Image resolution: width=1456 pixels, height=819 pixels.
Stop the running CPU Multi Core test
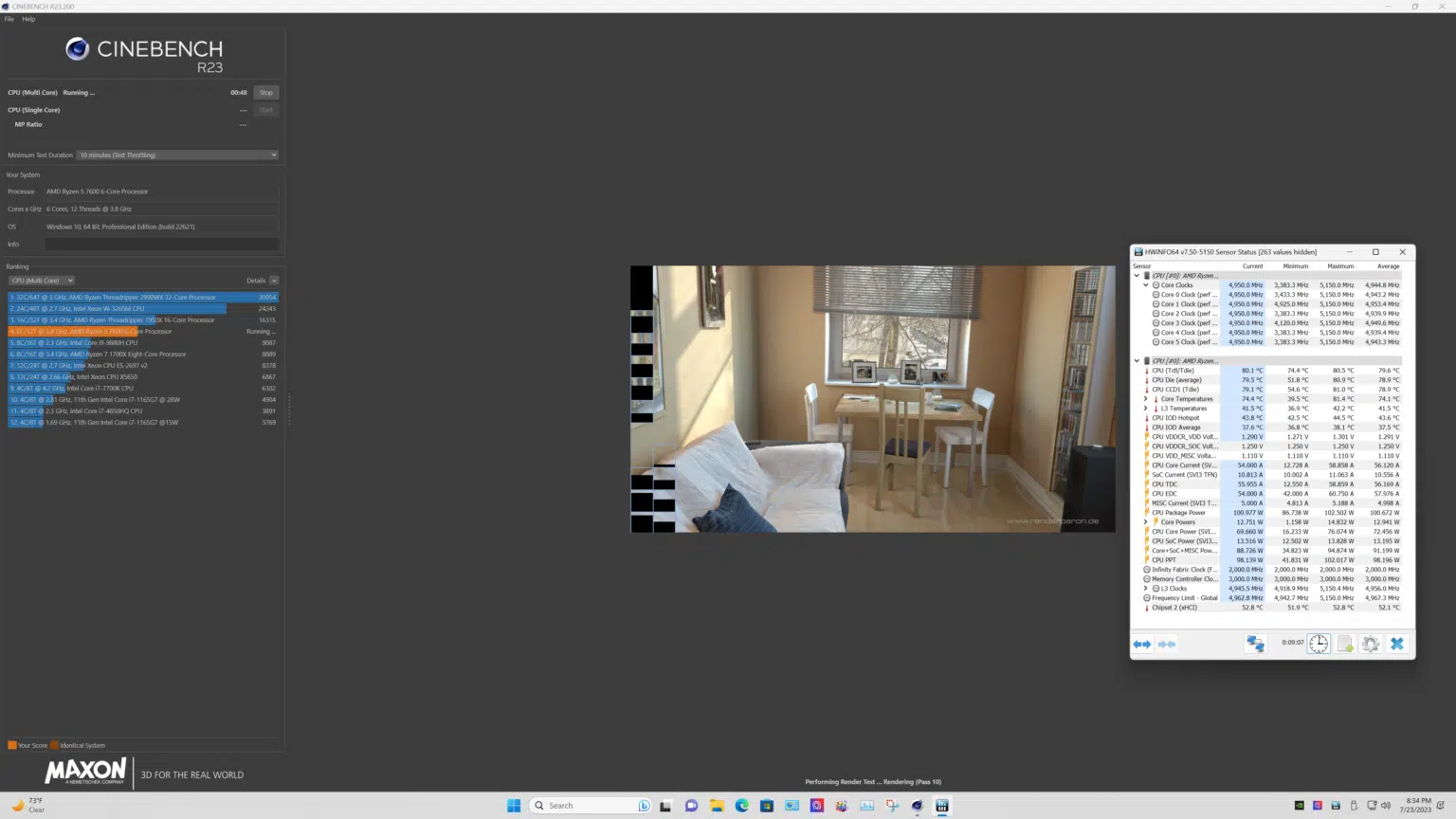265,93
